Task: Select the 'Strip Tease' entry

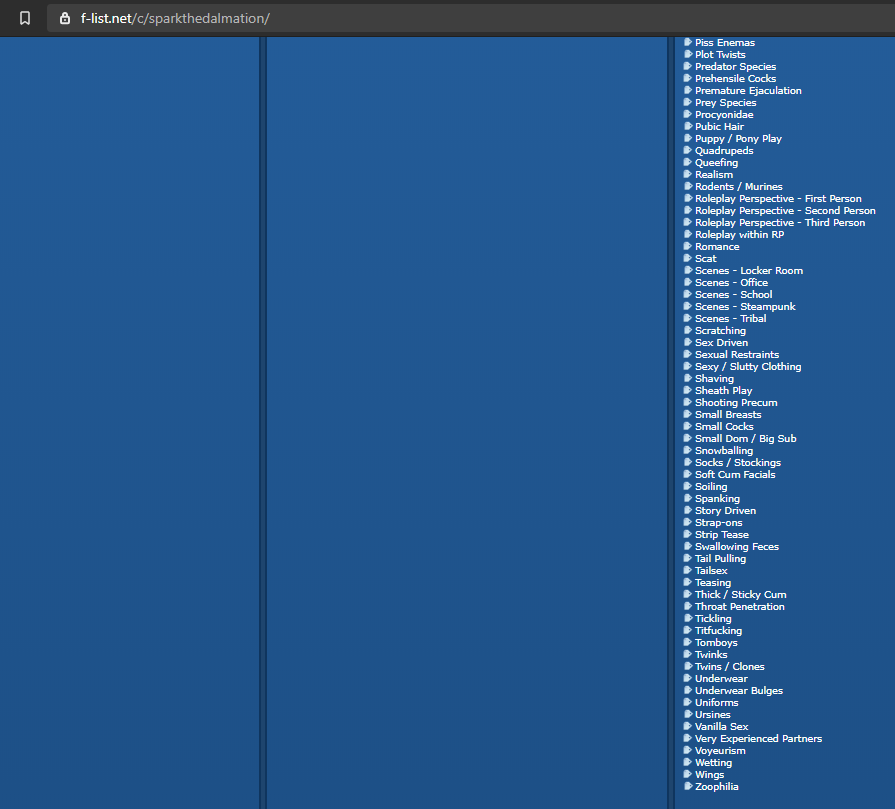Action: point(721,534)
